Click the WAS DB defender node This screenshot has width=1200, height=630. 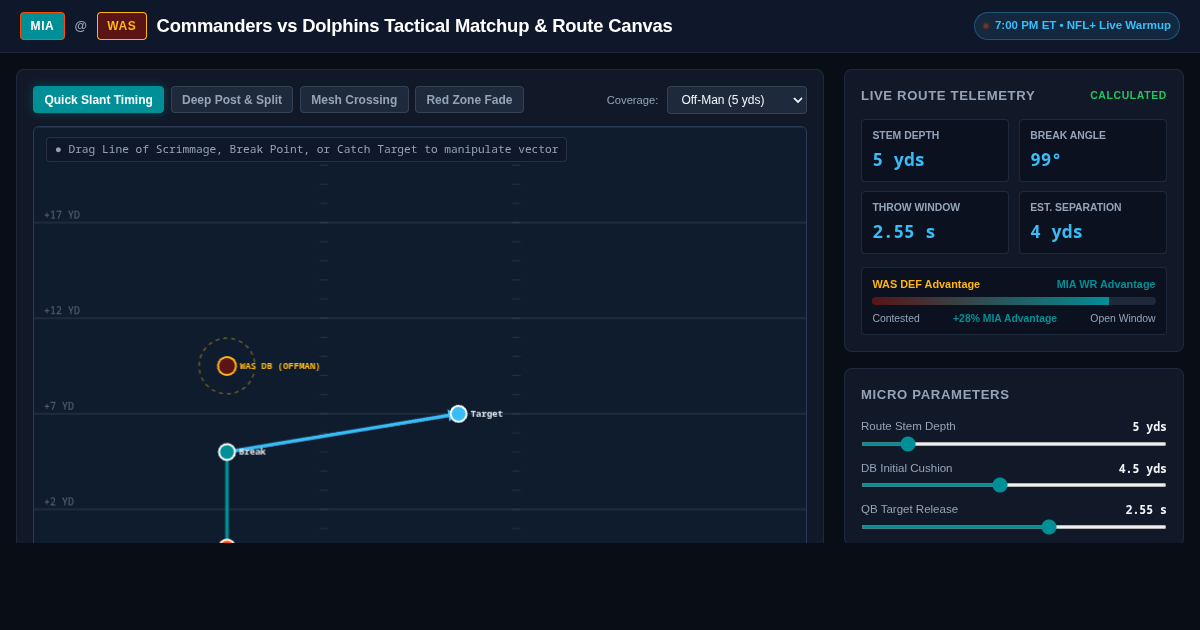[227, 366]
